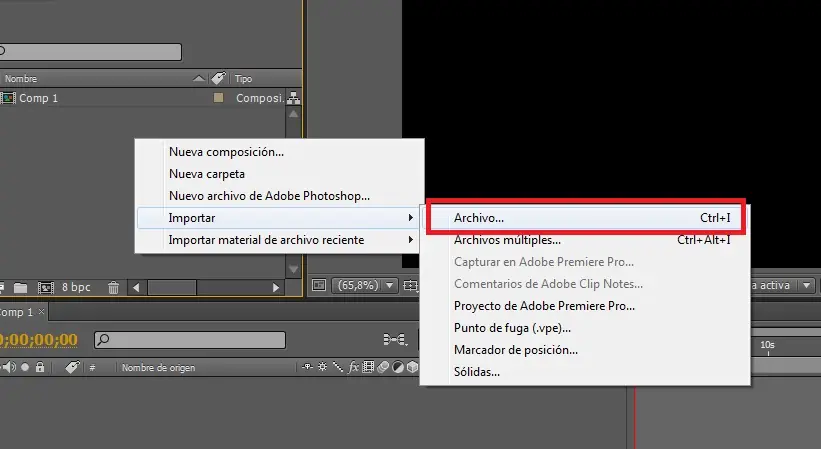Sort by the Tipo column header
This screenshot has width=821, height=449.
243,78
